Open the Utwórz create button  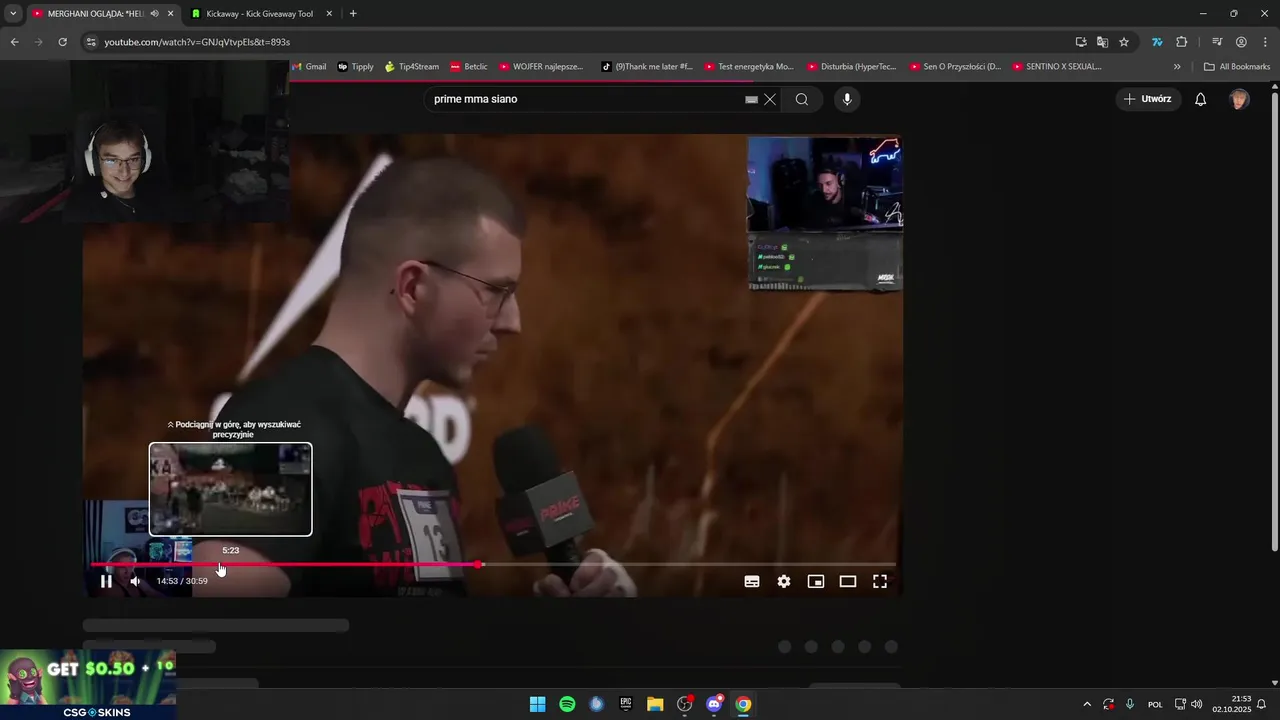coord(1148,99)
